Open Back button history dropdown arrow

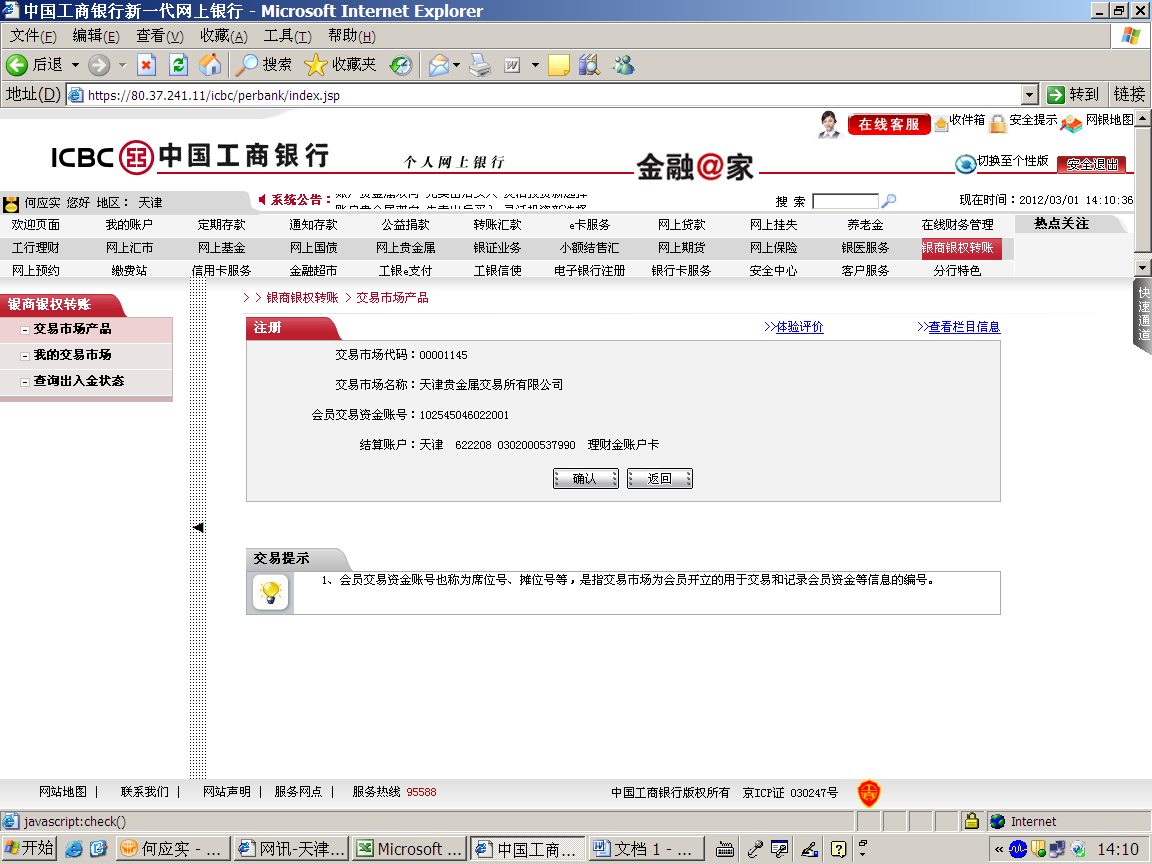click(x=75, y=65)
